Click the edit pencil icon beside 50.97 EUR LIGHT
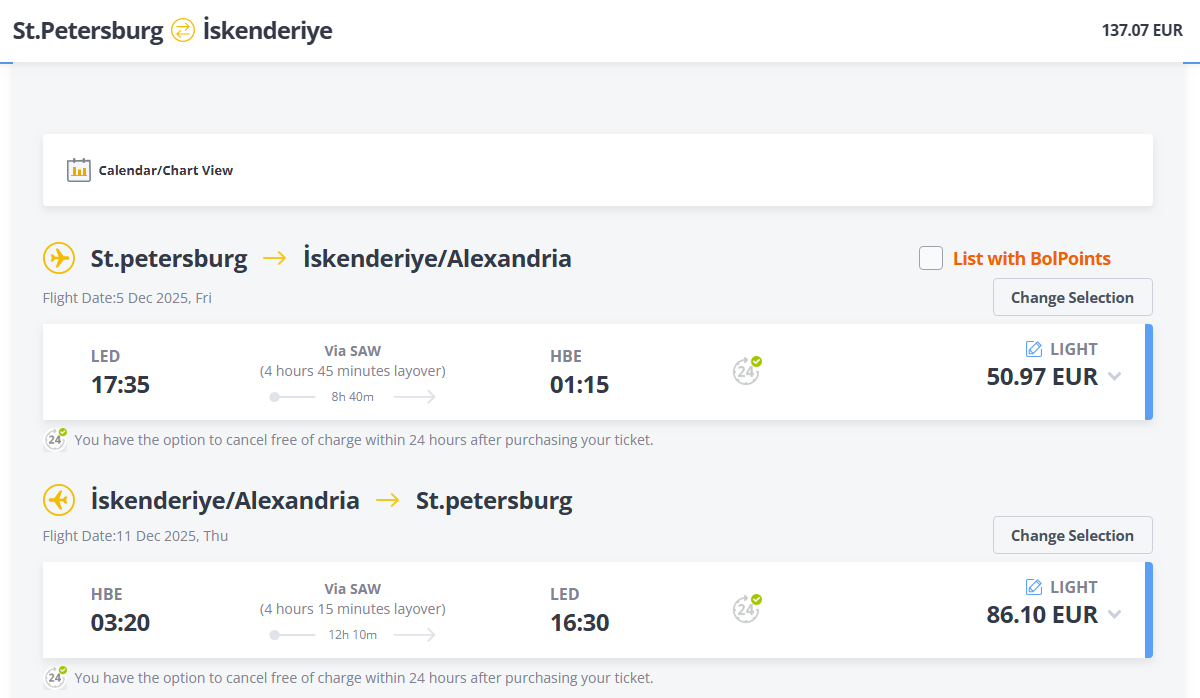1200x698 pixels. point(1034,349)
